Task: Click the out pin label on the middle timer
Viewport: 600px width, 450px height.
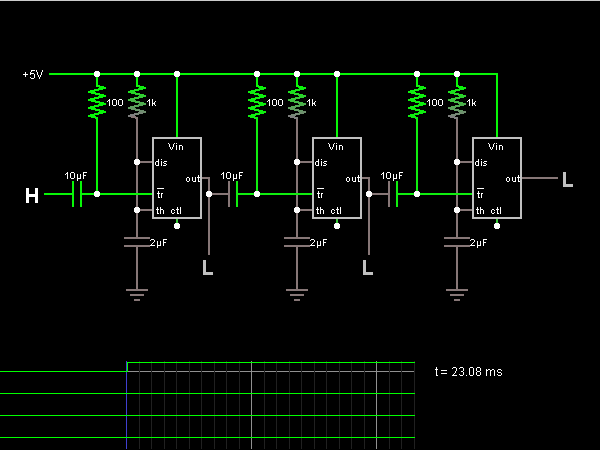Action: pyautogui.click(x=353, y=179)
